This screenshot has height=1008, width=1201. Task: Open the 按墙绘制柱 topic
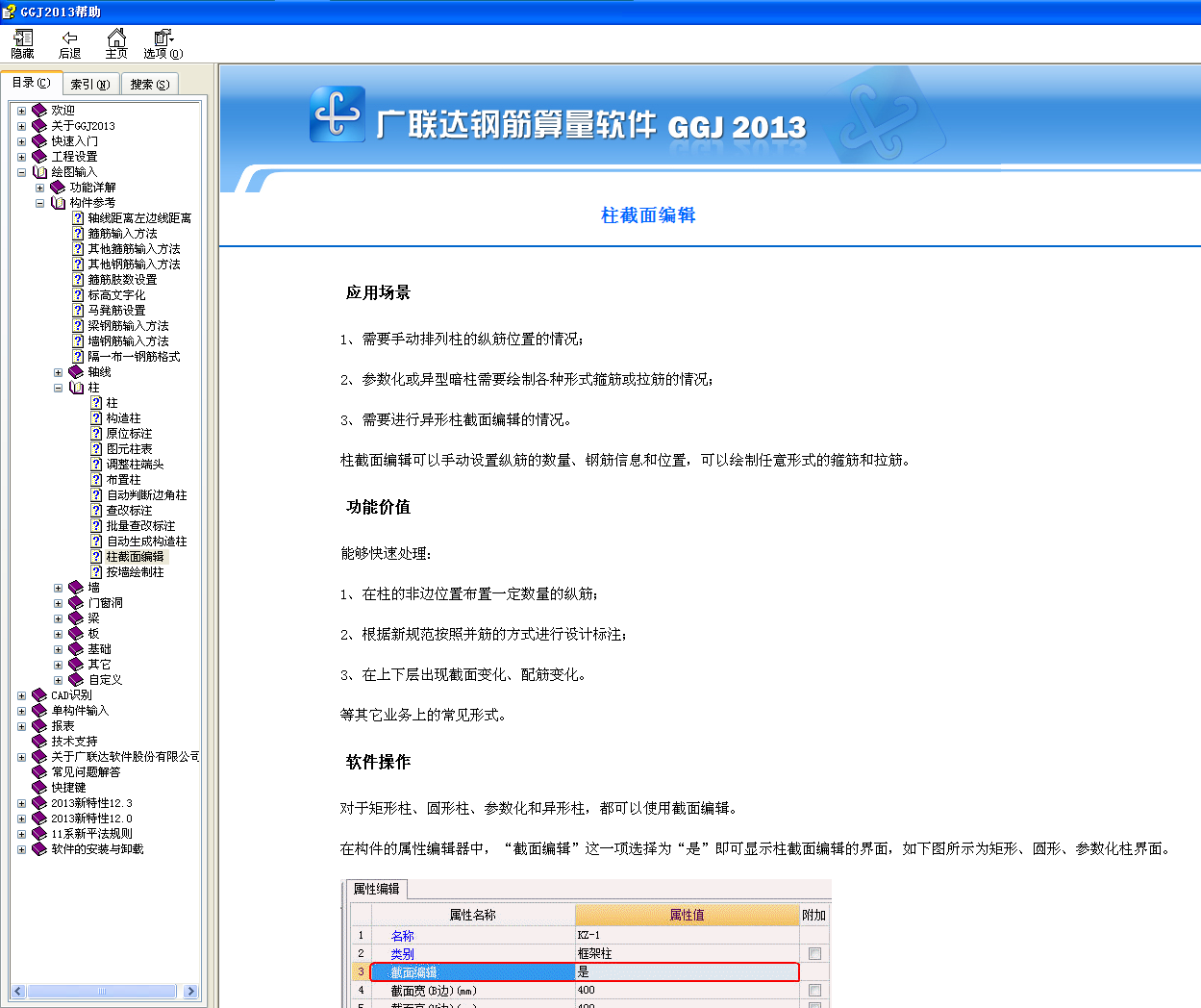[135, 572]
